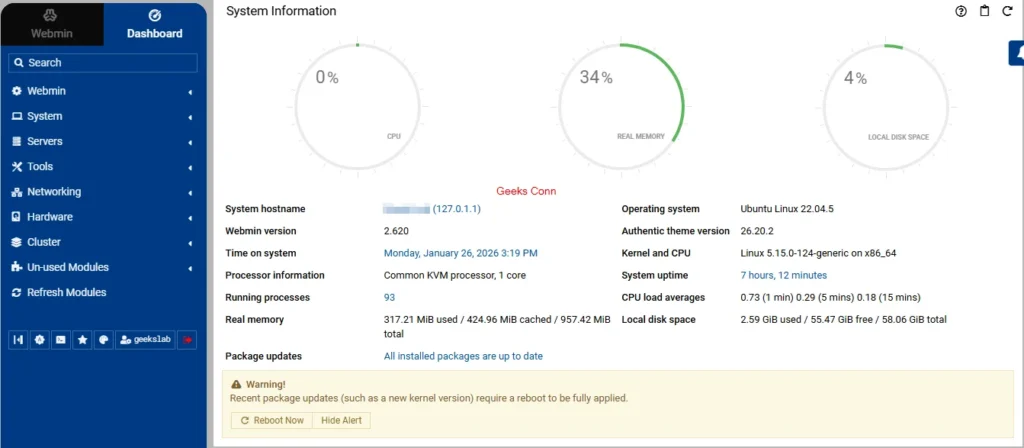Viewport: 1024px width, 448px height.
Task: Click the Servers stack icon in the sidebar
Action: 17,141
